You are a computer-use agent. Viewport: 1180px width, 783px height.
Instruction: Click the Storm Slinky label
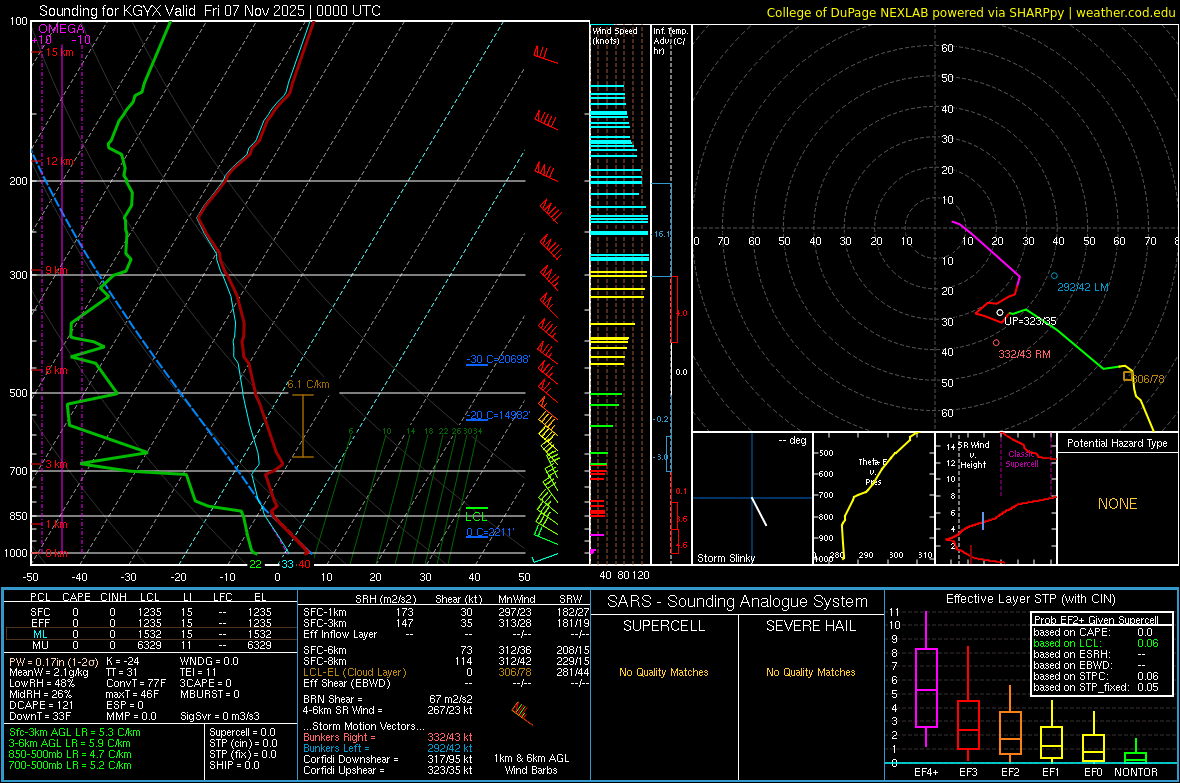click(x=726, y=558)
